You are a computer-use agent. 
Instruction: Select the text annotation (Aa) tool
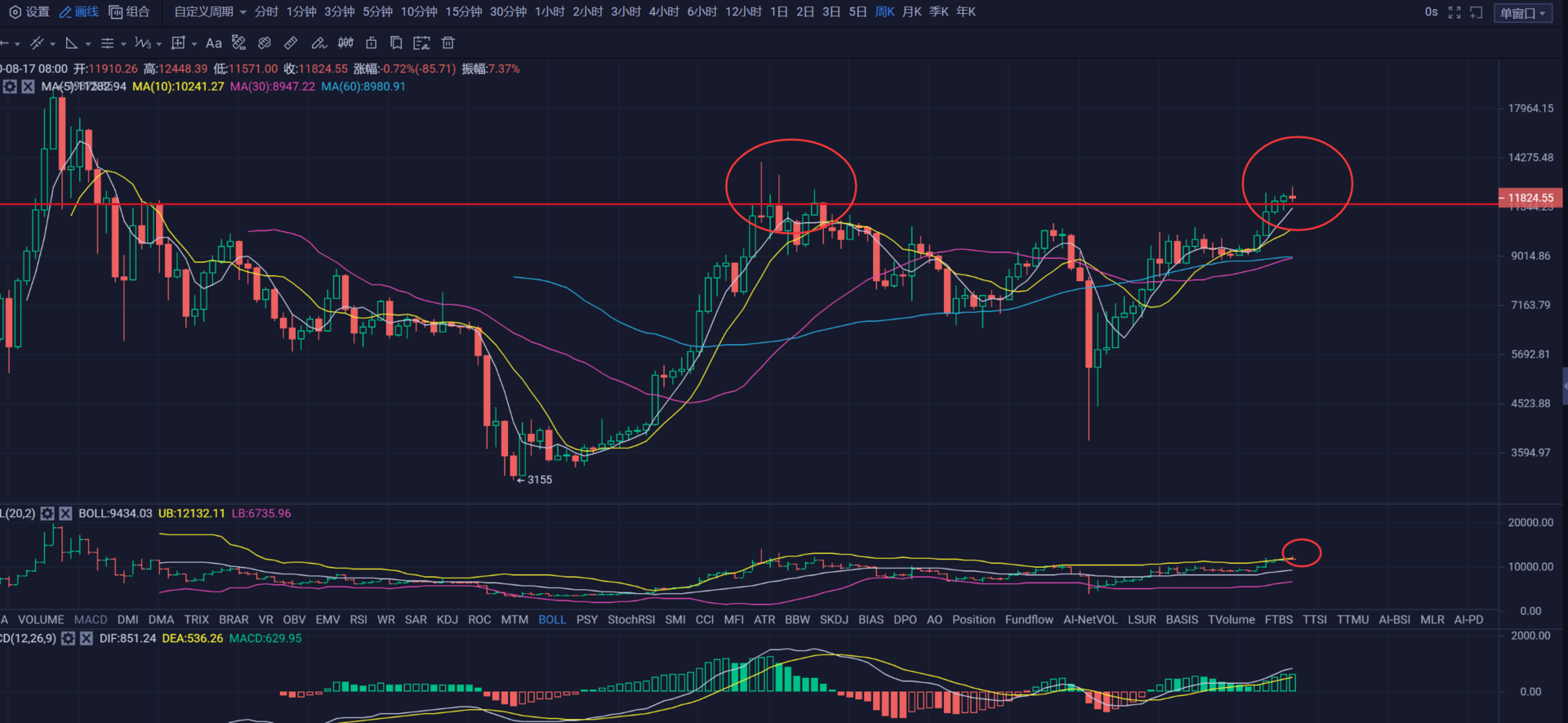pos(213,43)
